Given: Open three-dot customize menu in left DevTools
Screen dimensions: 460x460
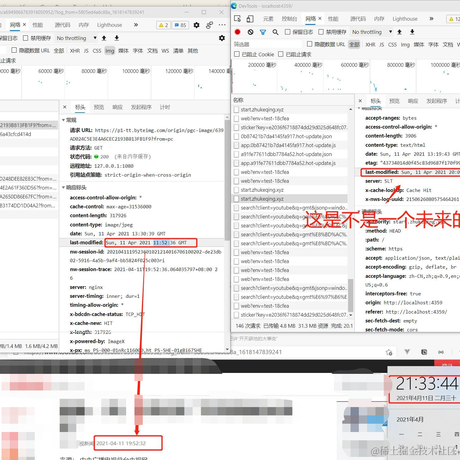Looking at the screenshot, I should [x=222, y=25].
